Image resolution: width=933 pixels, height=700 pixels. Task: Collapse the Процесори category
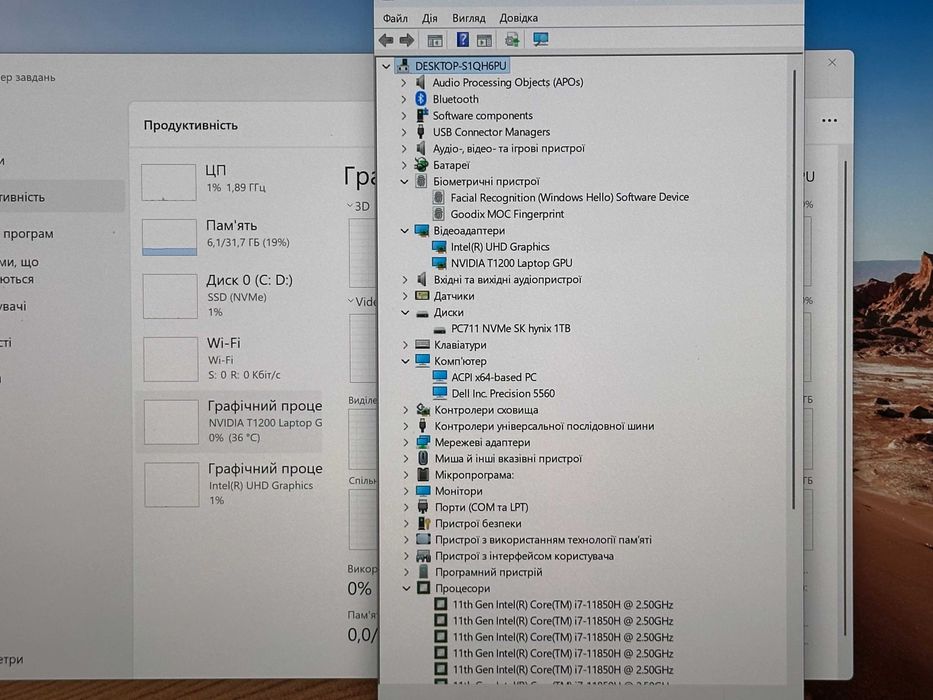[406, 589]
